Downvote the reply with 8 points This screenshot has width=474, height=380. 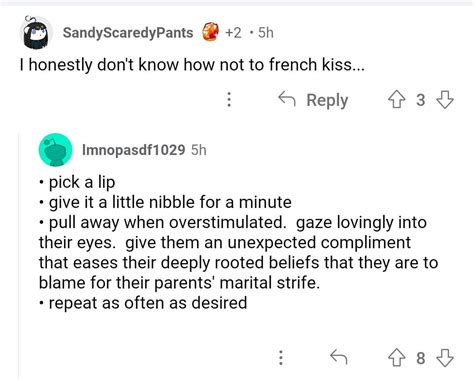pos(445,358)
